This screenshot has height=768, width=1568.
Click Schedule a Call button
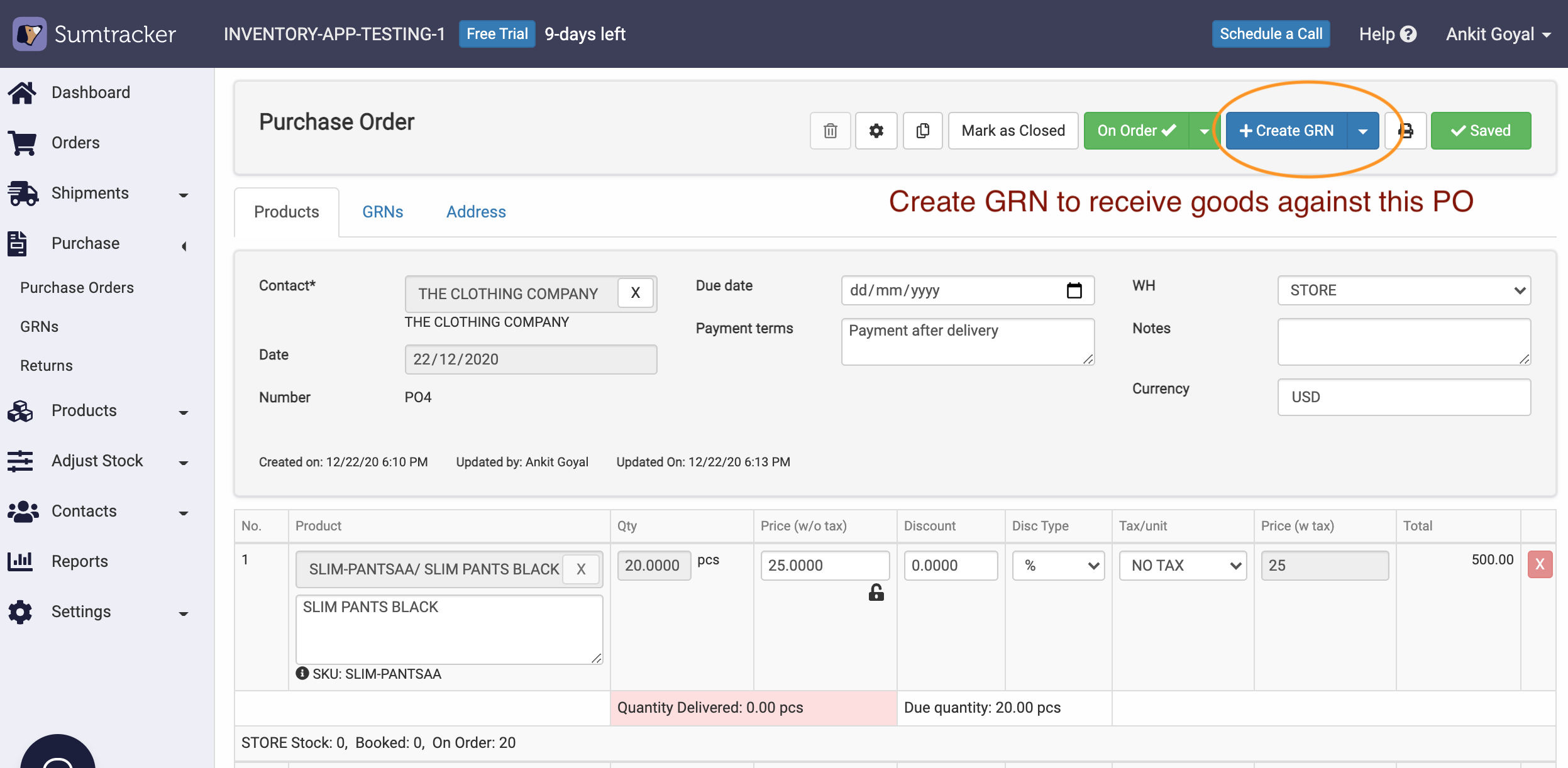[1271, 34]
